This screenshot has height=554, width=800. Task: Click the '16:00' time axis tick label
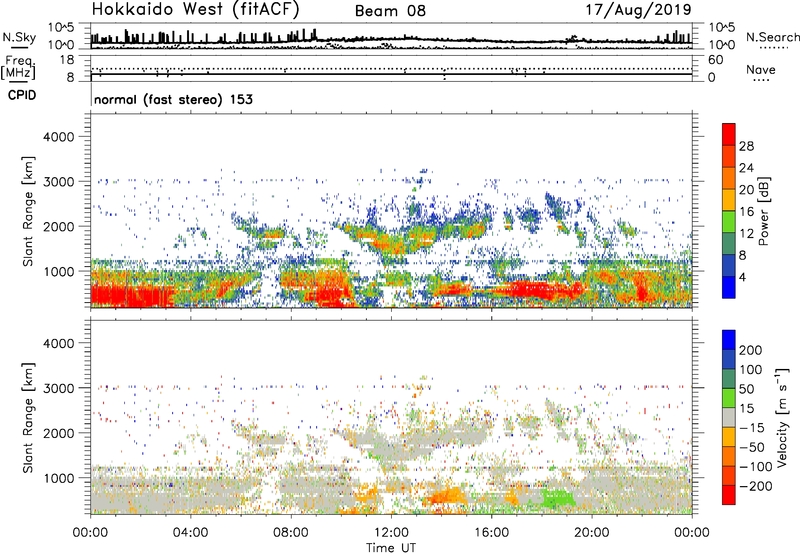point(491,533)
